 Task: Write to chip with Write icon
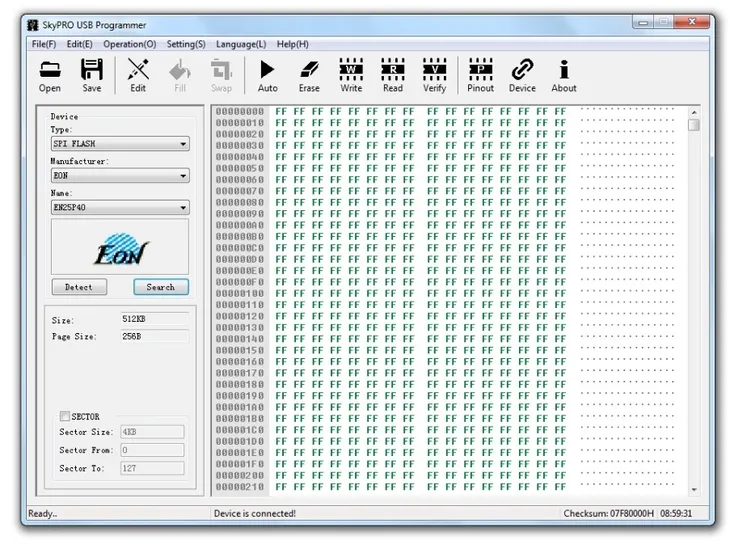click(351, 75)
